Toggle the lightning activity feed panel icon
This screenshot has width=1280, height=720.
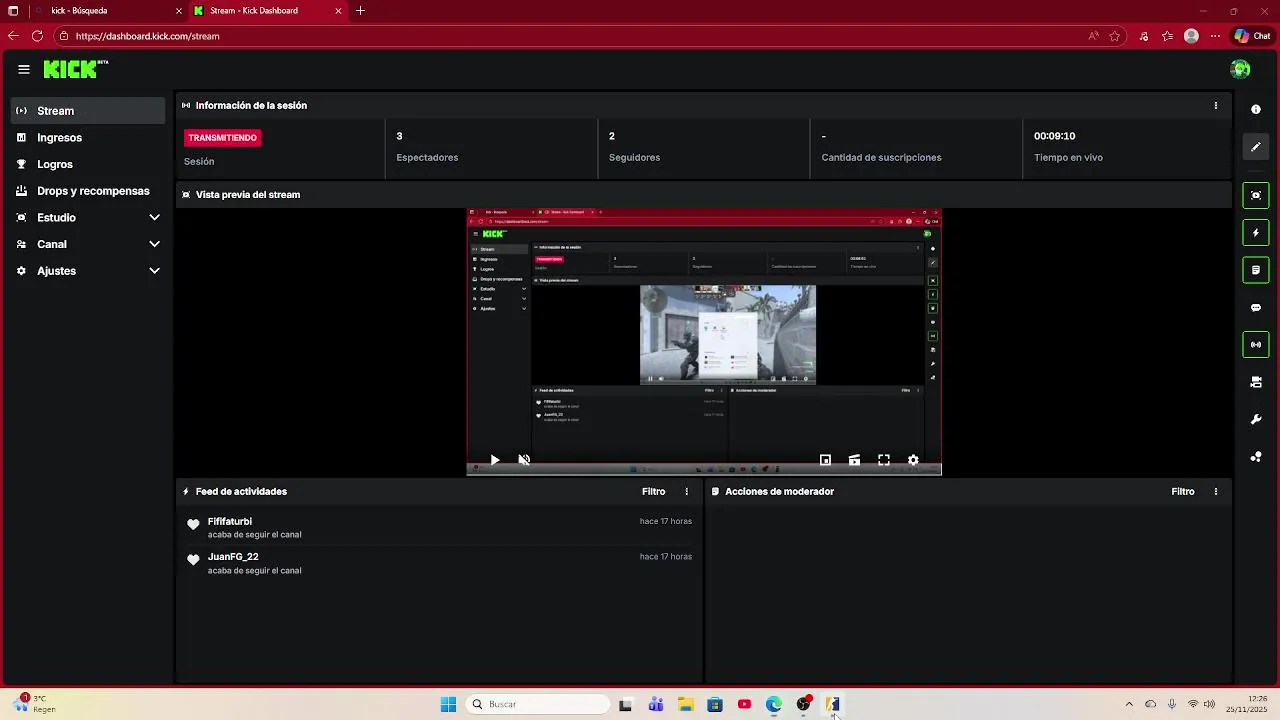(x=1256, y=233)
